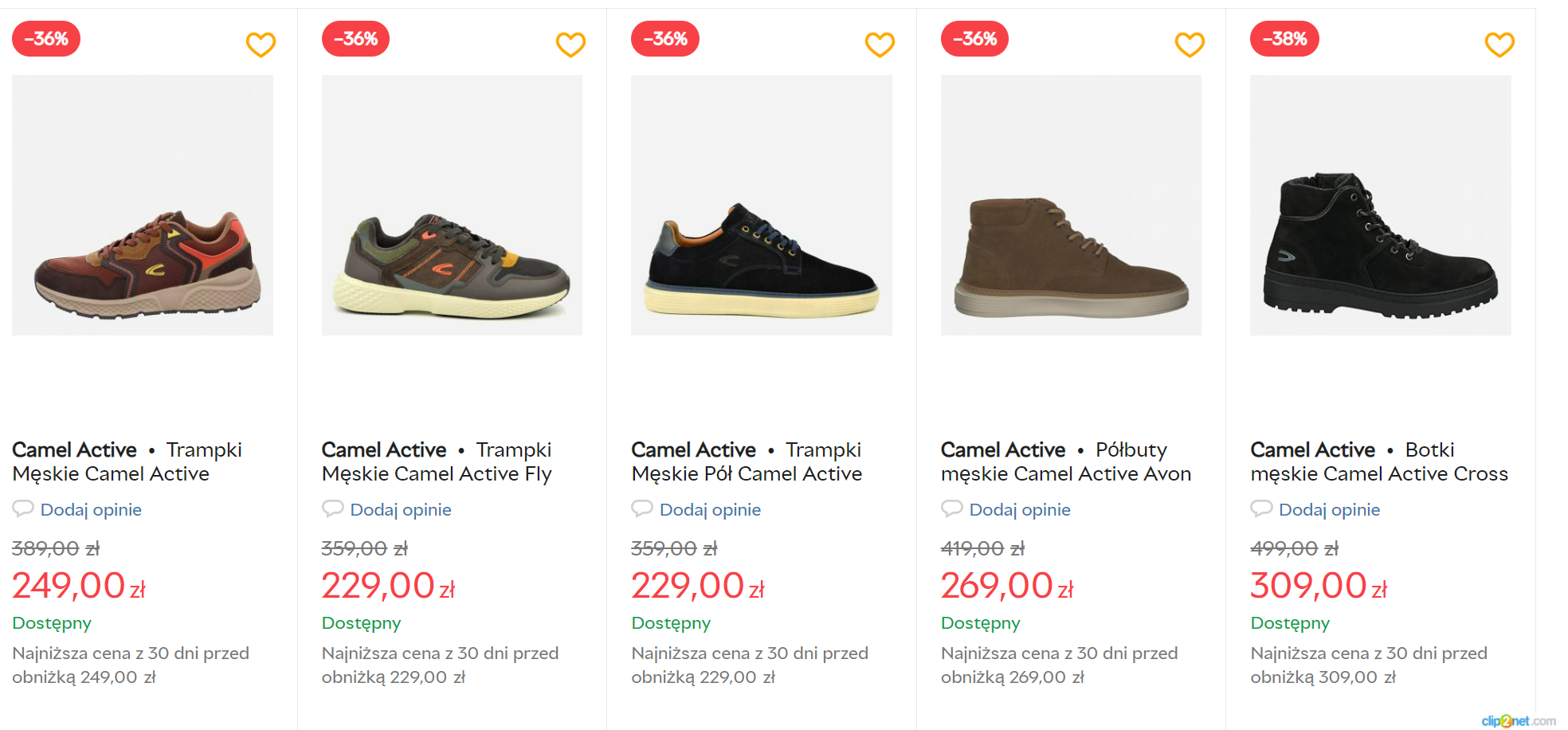This screenshot has width=1568, height=730.
Task: Click speech bubble icon under first product
Action: pyautogui.click(x=23, y=508)
